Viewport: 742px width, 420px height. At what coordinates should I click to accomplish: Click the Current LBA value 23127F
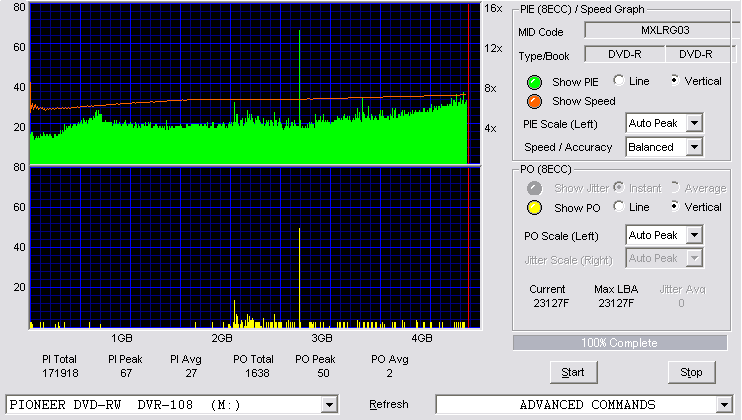(x=551, y=303)
